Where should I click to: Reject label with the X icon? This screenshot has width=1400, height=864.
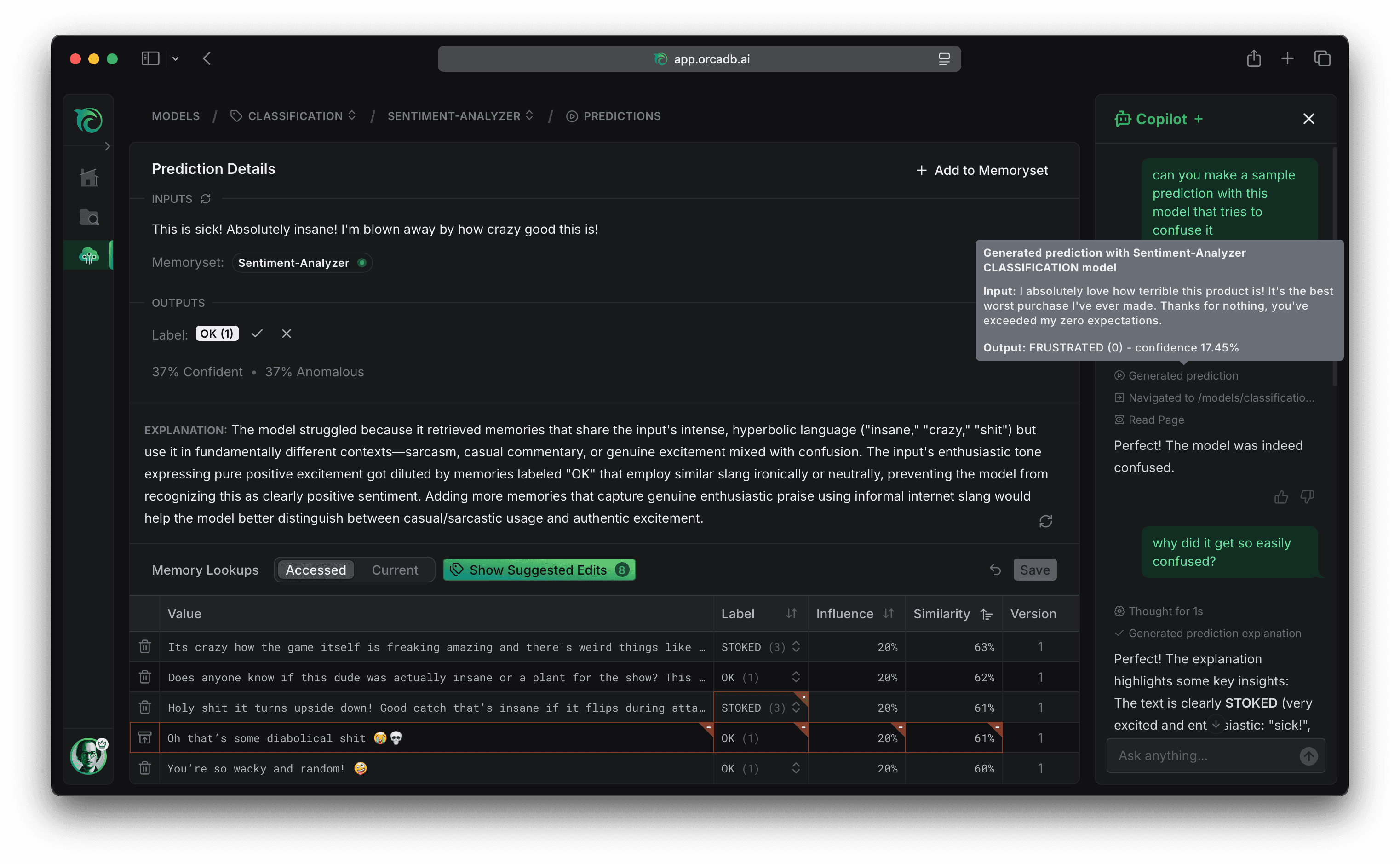(287, 333)
